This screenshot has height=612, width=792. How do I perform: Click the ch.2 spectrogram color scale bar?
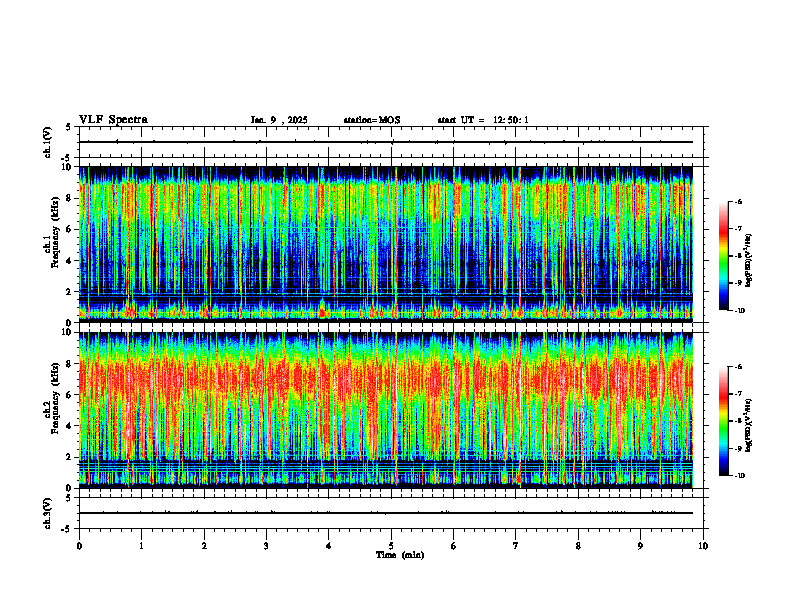(x=723, y=421)
